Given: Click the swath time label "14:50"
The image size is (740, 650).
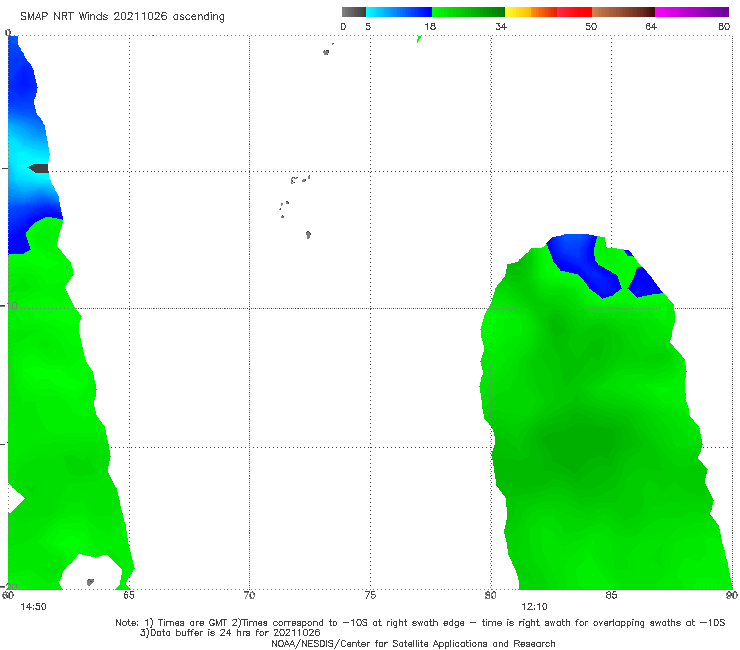Looking at the screenshot, I should [34, 607].
